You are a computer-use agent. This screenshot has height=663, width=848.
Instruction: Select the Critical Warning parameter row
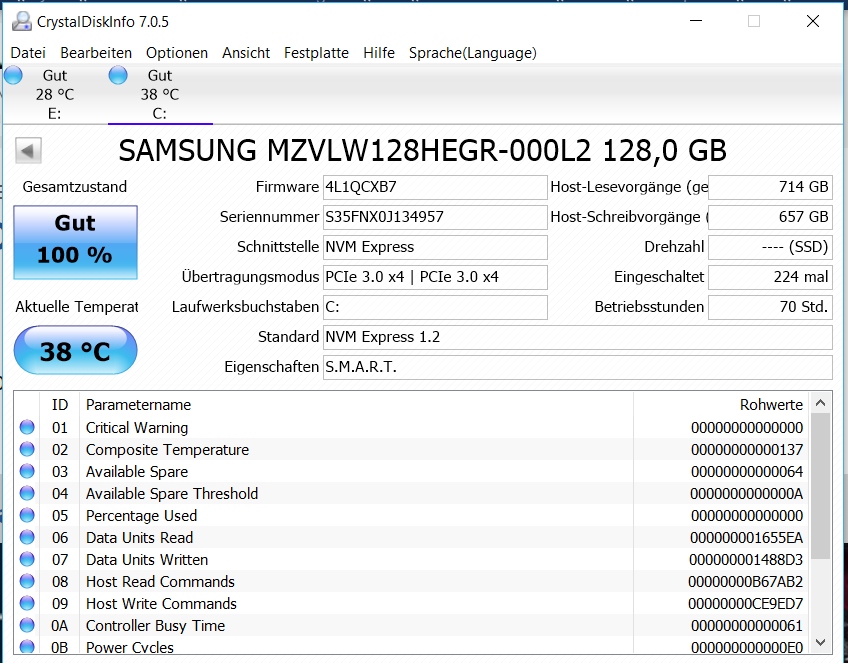tap(412, 428)
